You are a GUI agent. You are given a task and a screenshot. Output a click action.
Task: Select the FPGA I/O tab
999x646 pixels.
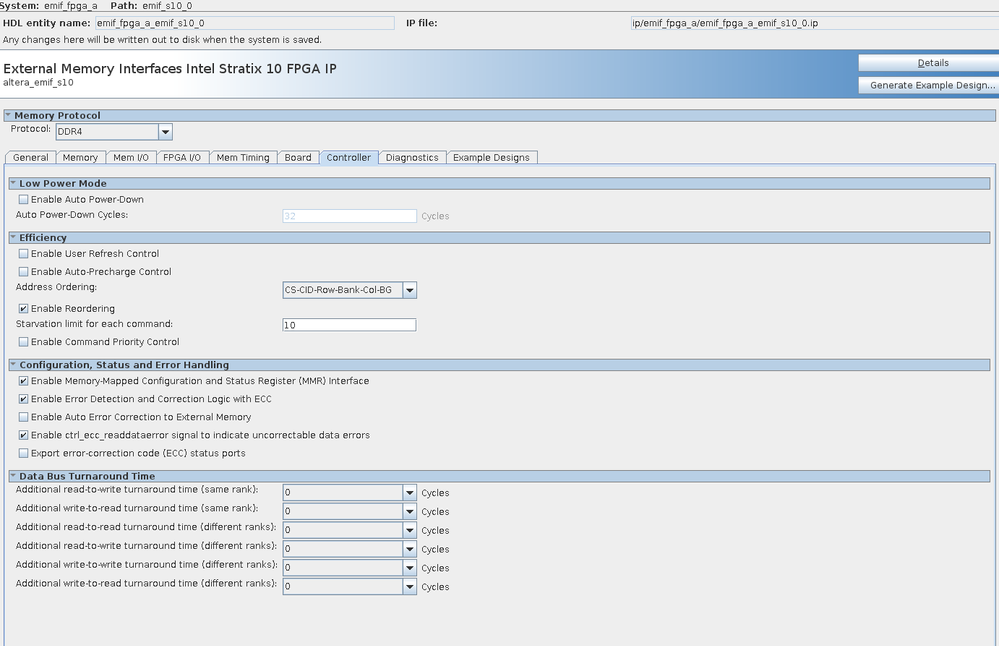182,158
